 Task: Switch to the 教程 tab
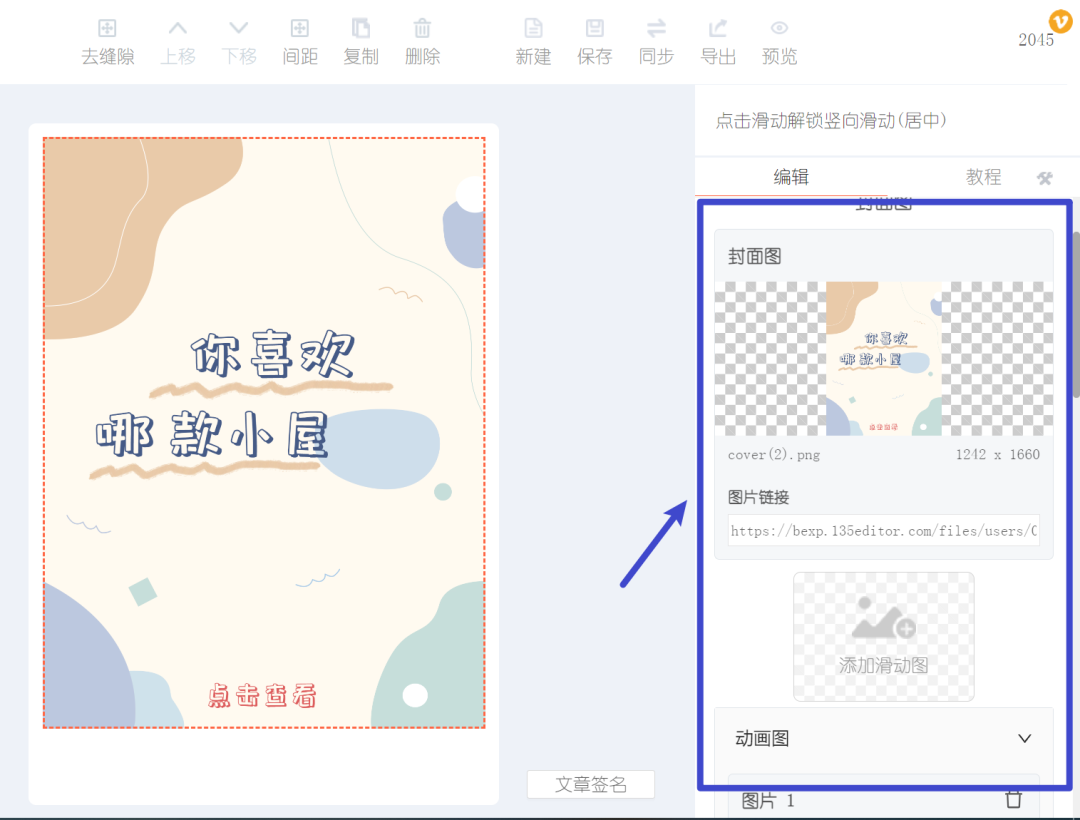pyautogui.click(x=983, y=177)
